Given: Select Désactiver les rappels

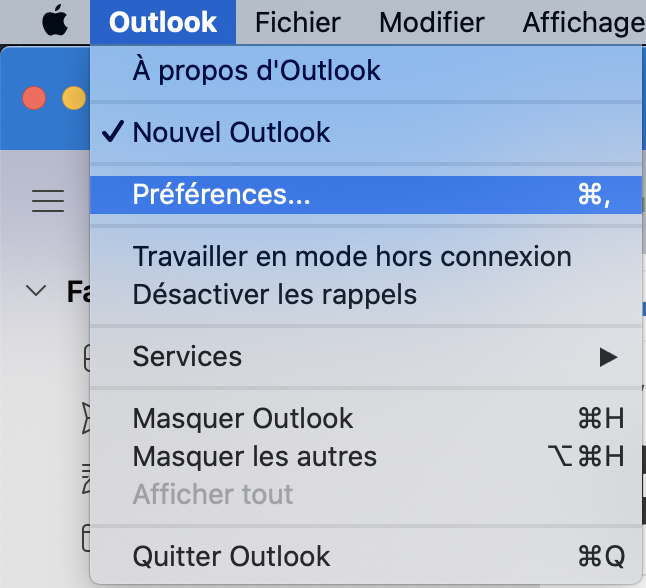Looking at the screenshot, I should tap(275, 295).
